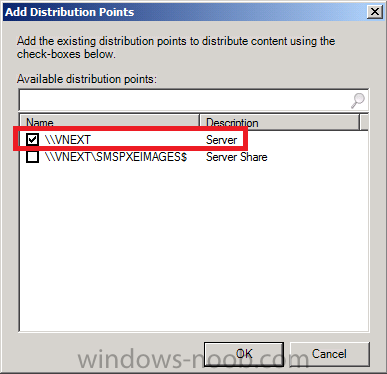Close the Add Distribution Points dialog
The height and width of the screenshot is (374, 387).
pos(375,12)
